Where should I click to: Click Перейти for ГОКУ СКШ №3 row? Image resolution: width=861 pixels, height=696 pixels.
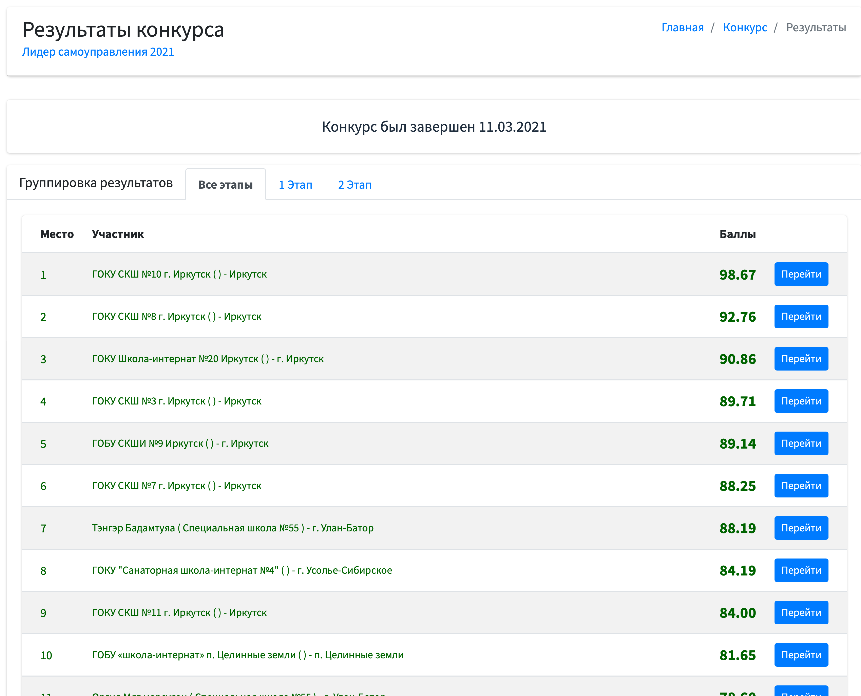pos(801,401)
